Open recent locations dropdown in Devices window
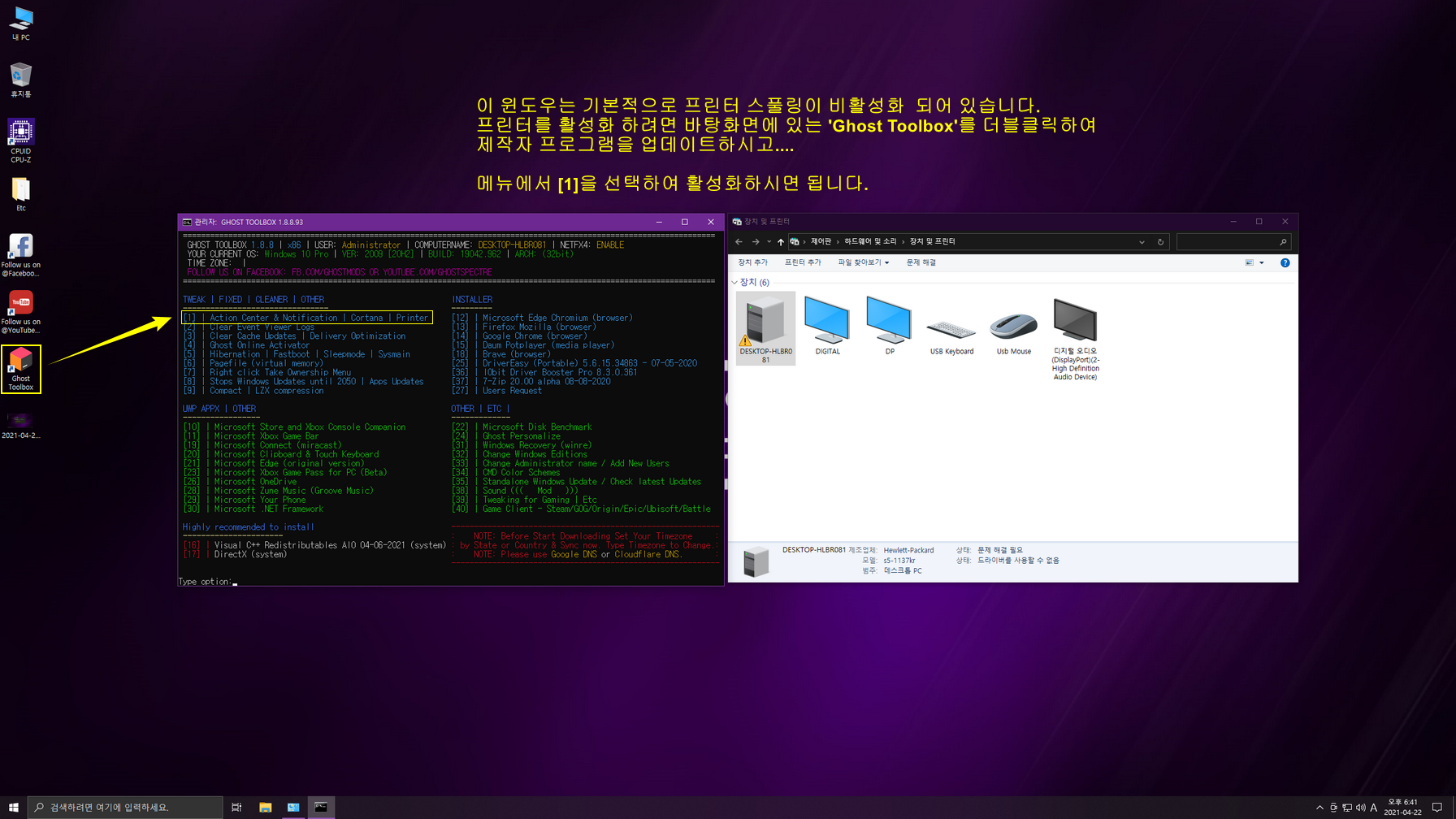The image size is (1456, 819). point(769,241)
